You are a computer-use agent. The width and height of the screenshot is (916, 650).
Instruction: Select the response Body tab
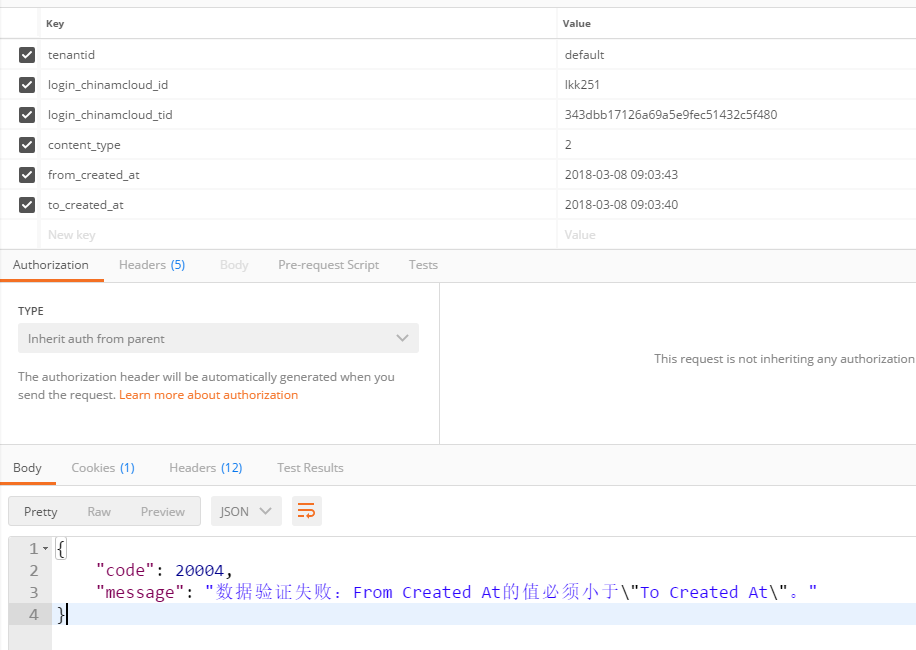tap(27, 468)
